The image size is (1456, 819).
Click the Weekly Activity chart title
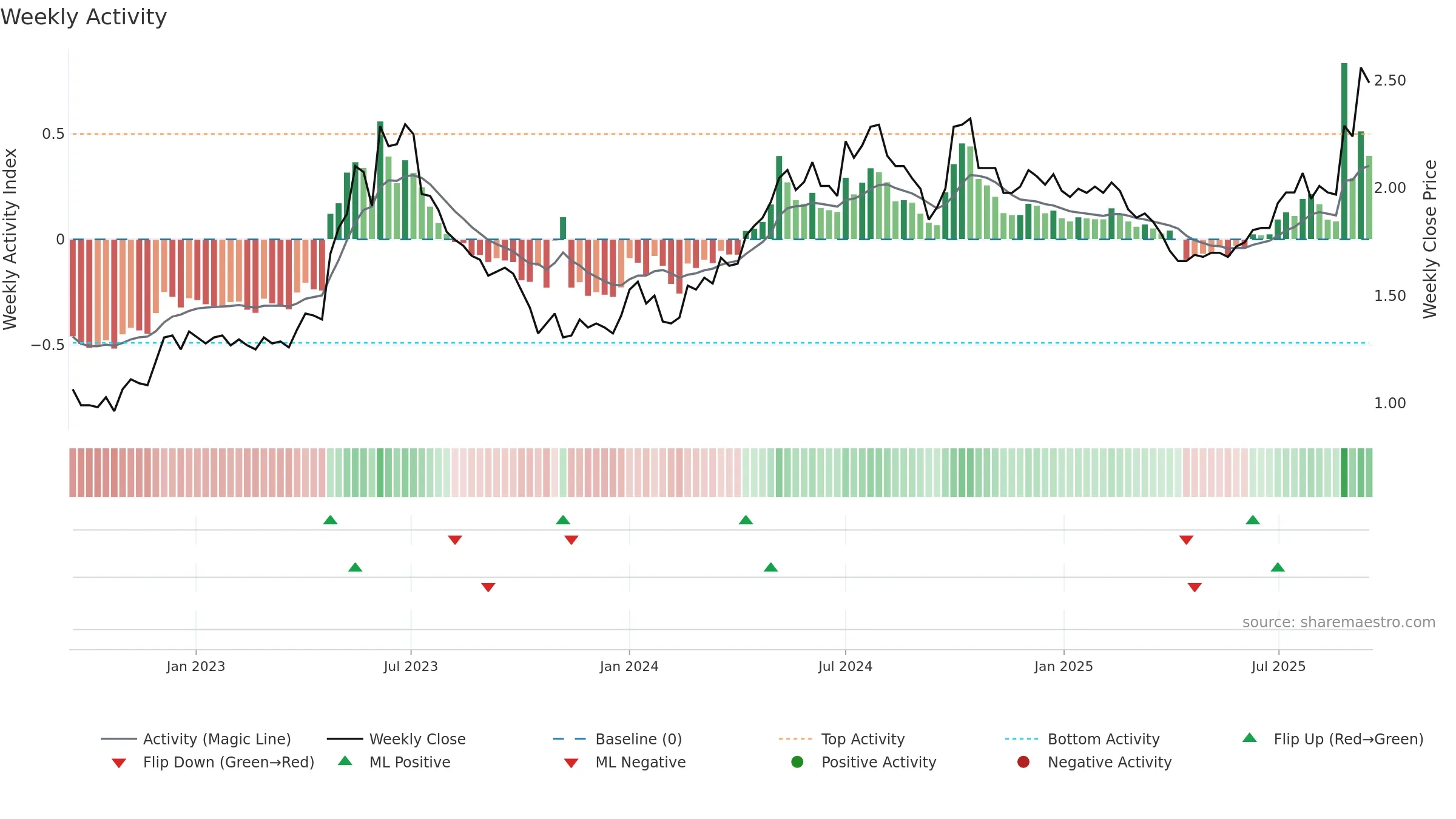click(84, 17)
